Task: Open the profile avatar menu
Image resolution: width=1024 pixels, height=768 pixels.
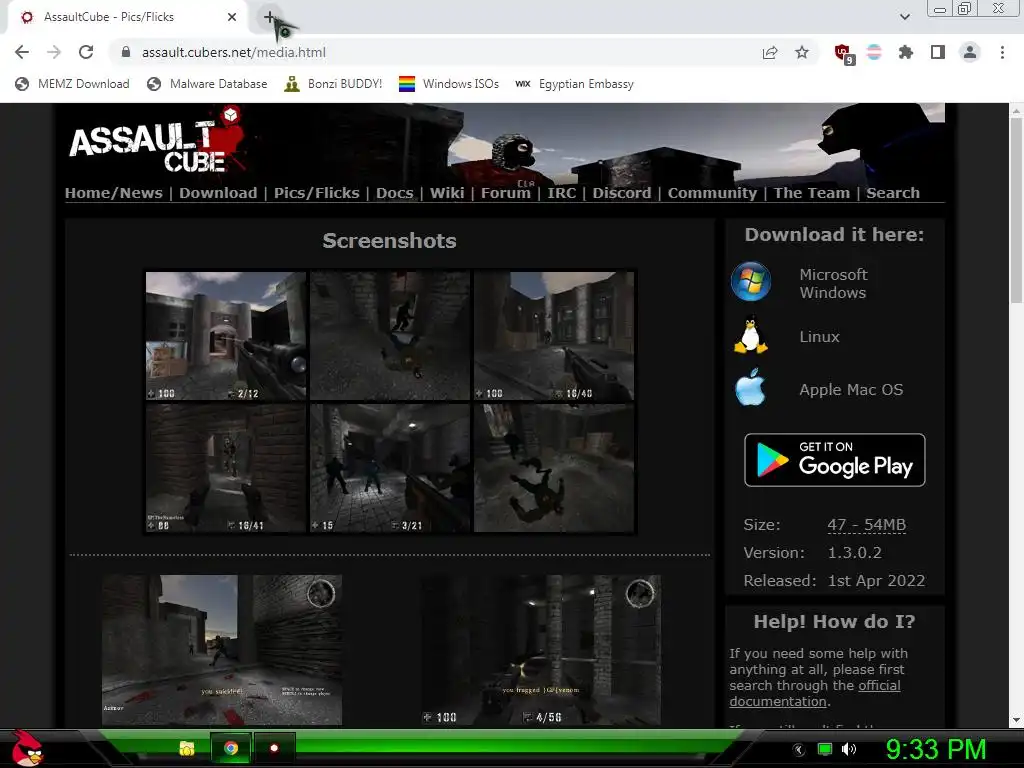Action: click(x=970, y=52)
